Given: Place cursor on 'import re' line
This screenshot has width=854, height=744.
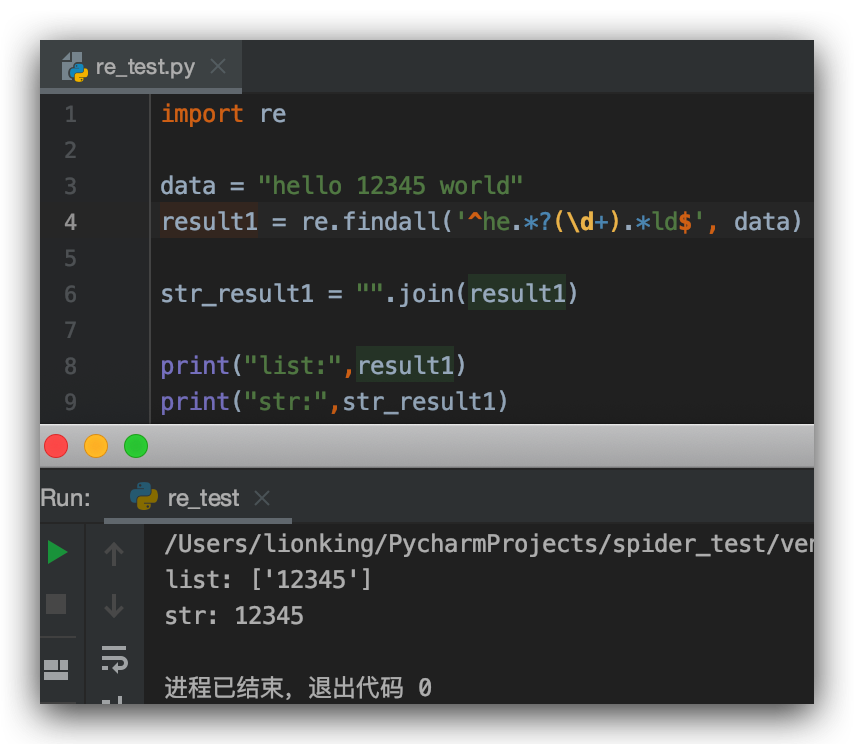Looking at the screenshot, I should [x=223, y=114].
